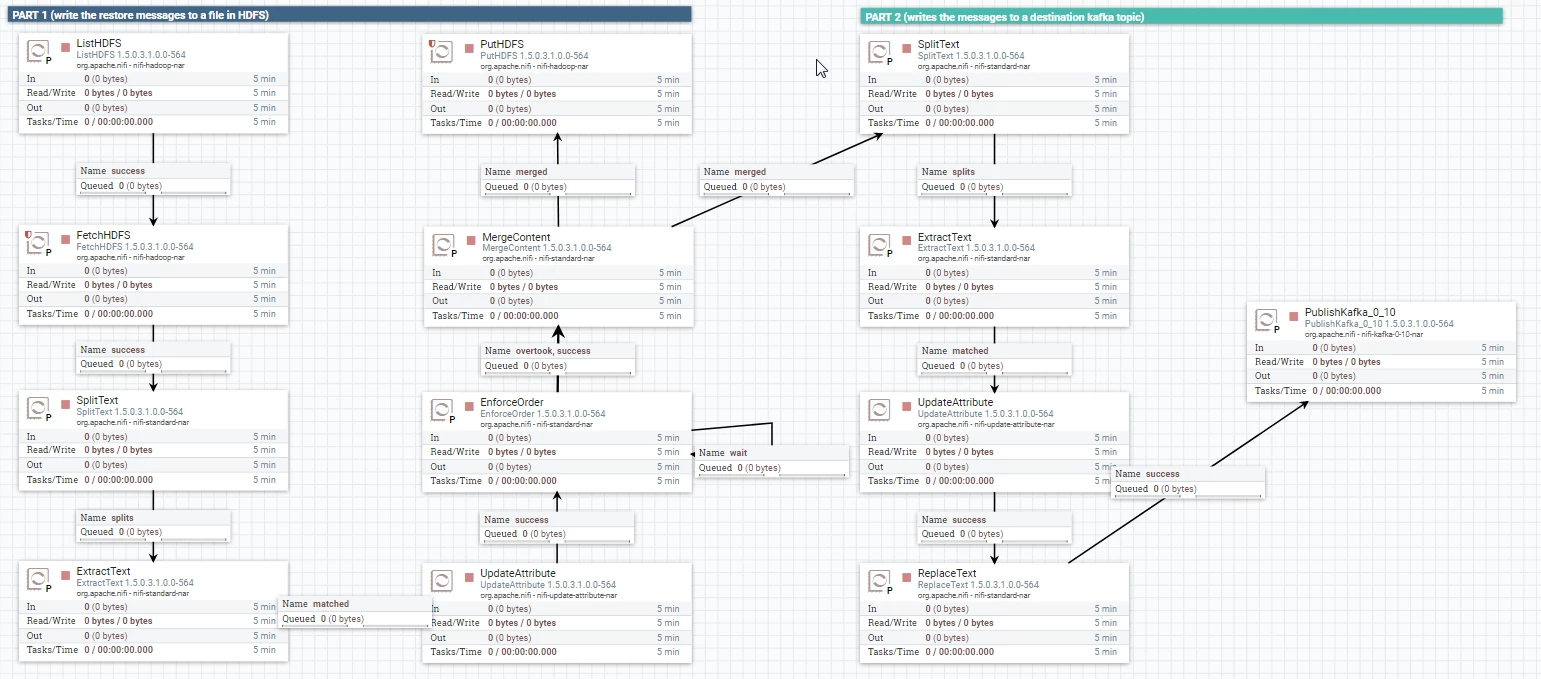
Task: Click the 'splits' connection under Part 2 SplitText
Action: click(995, 180)
